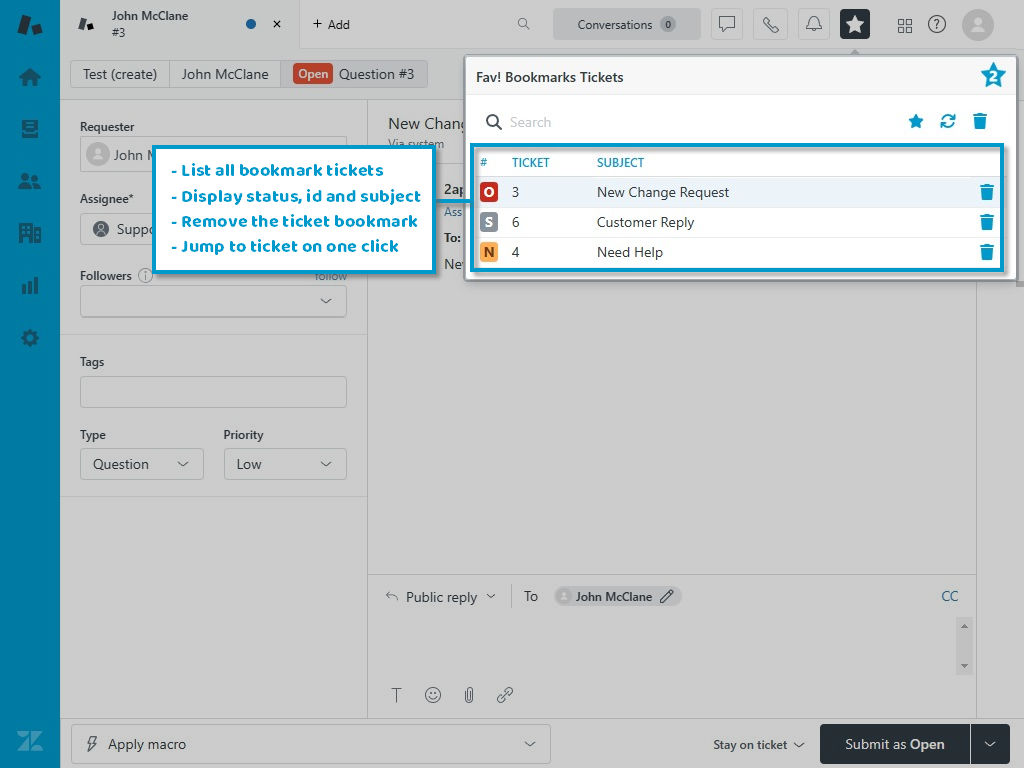The width and height of the screenshot is (1024, 768).
Task: Attach a file with paperclip icon
Action: coord(469,695)
